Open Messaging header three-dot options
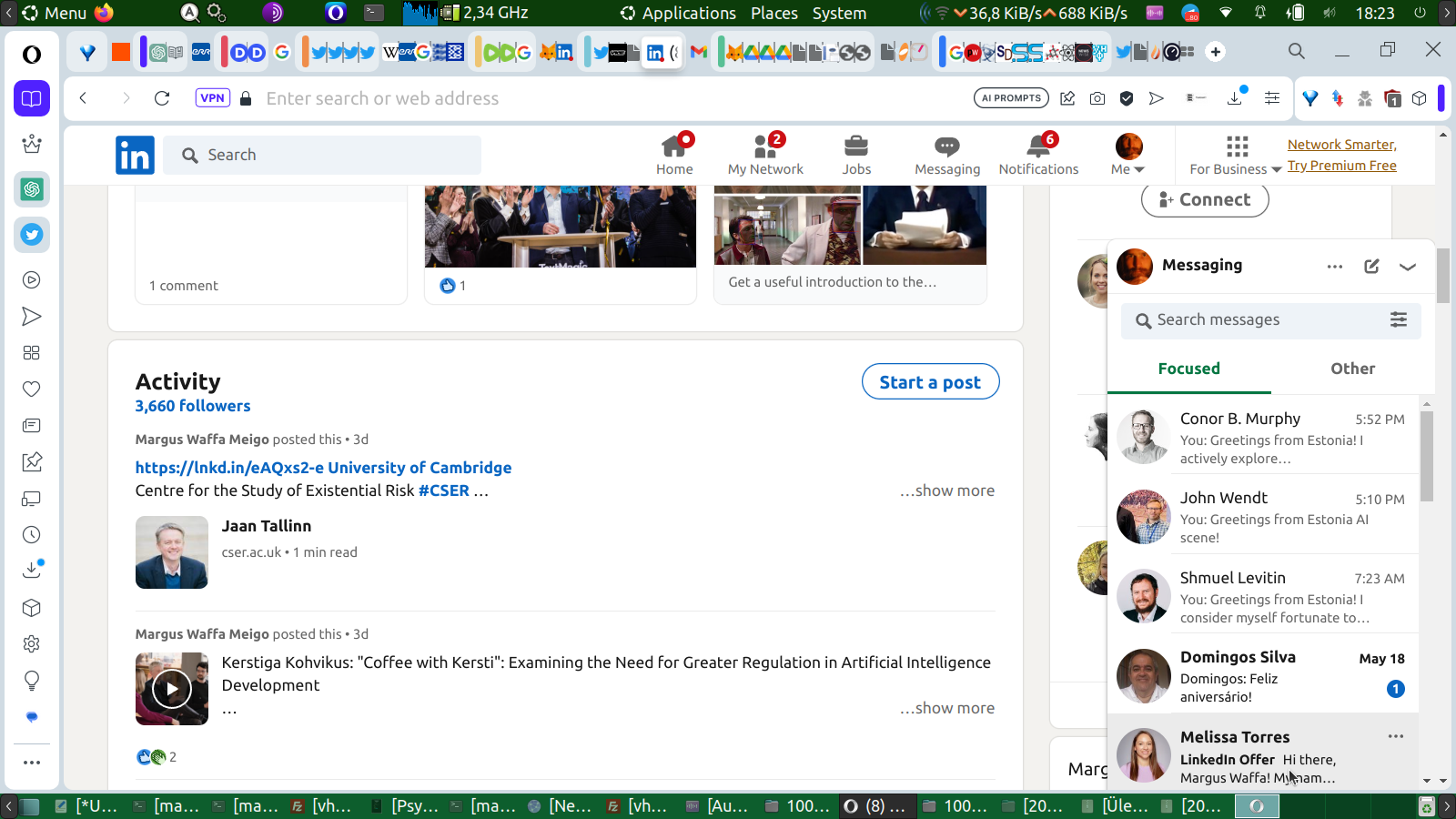 point(1335,266)
